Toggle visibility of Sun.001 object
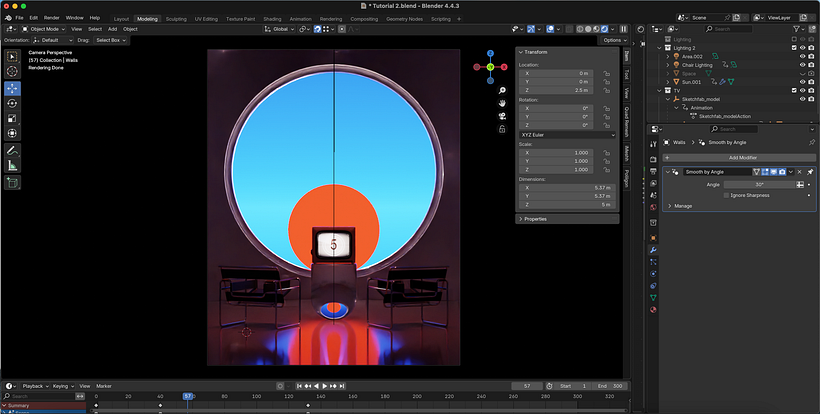The image size is (820, 414). pyautogui.click(x=803, y=82)
